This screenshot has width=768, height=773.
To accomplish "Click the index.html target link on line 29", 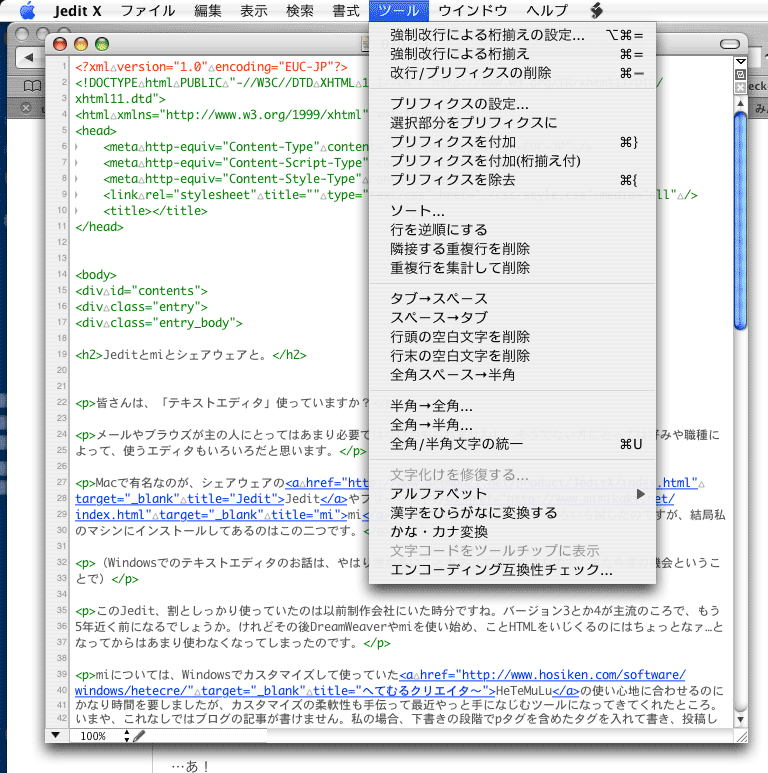I will click(211, 514).
